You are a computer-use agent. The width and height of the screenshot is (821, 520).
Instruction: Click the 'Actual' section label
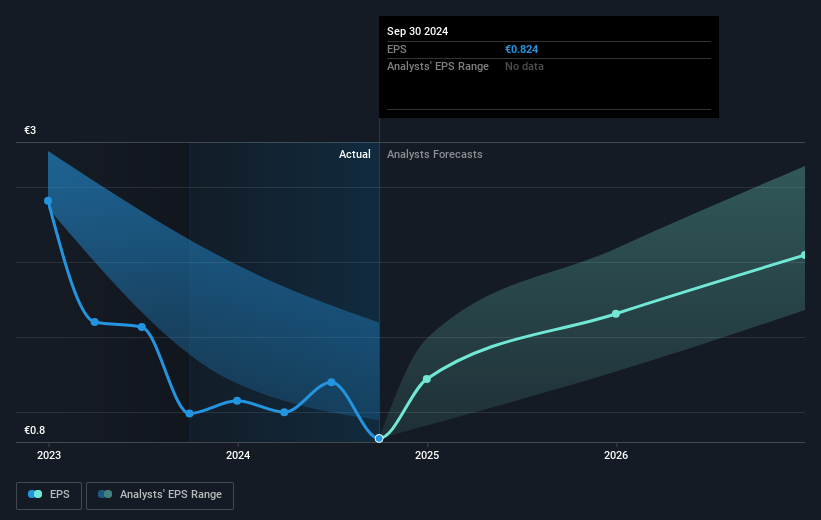click(x=354, y=154)
